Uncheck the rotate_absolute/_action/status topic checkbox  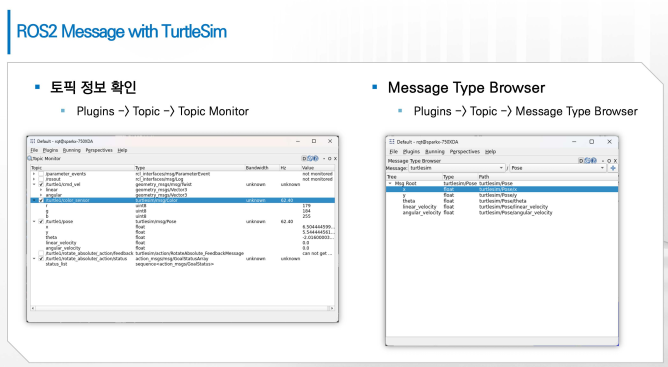pos(41,259)
